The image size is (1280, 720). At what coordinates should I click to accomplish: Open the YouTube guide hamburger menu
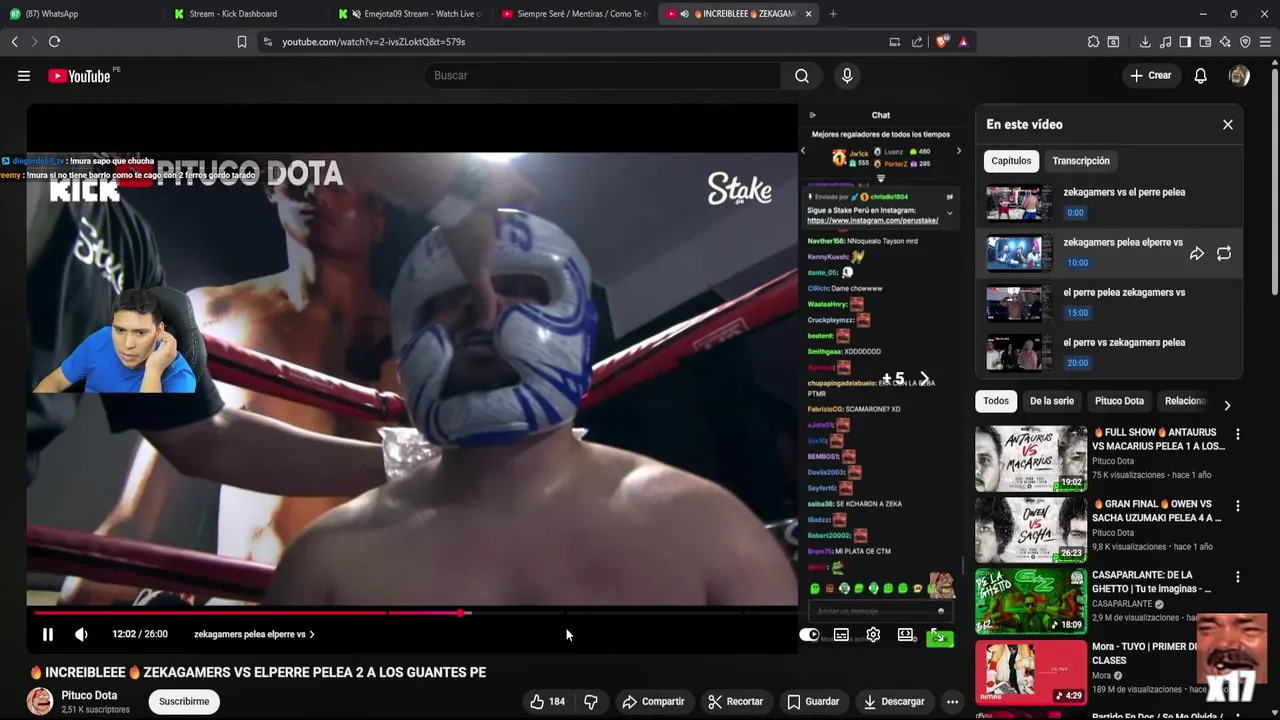pyautogui.click(x=24, y=76)
